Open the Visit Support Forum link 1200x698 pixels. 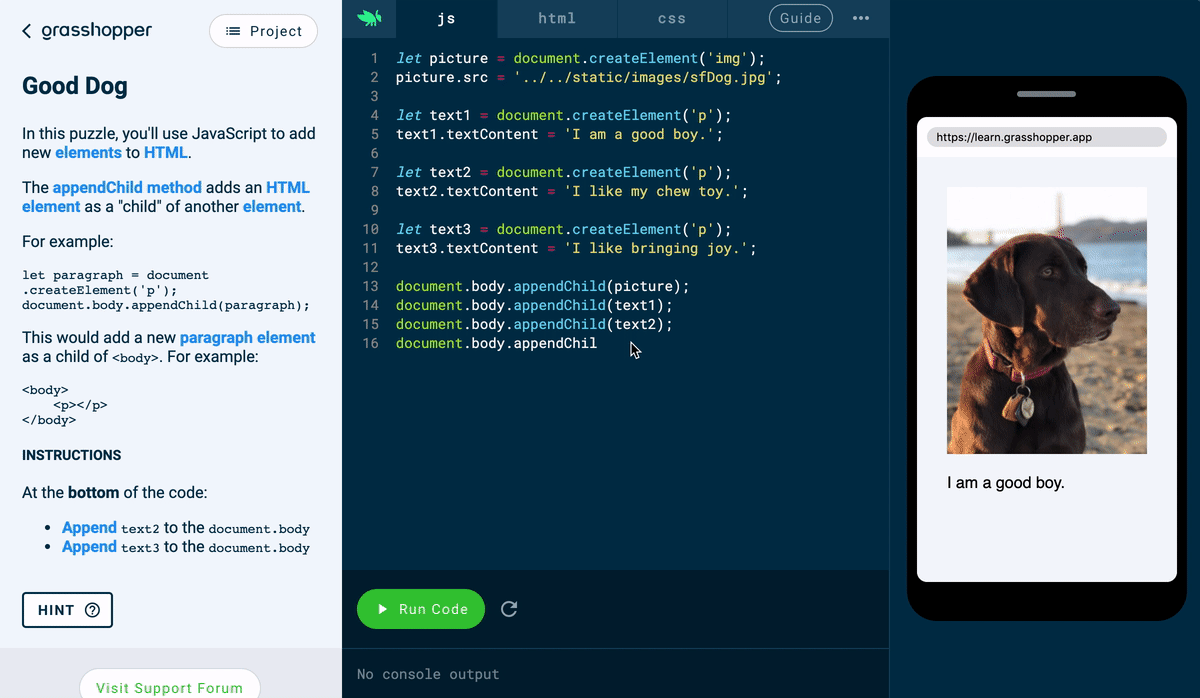pos(169,687)
